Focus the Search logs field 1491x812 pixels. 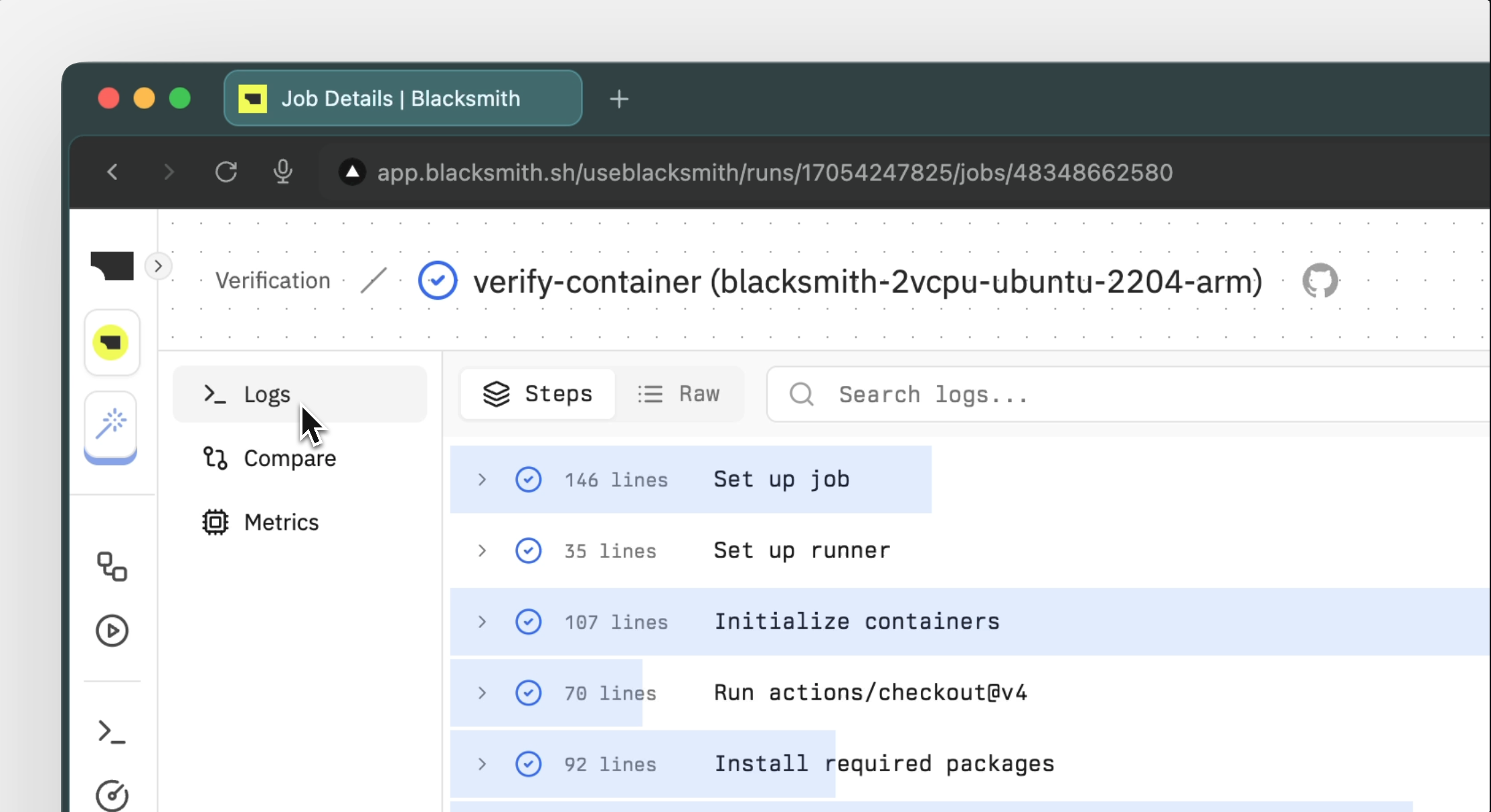[1128, 395]
